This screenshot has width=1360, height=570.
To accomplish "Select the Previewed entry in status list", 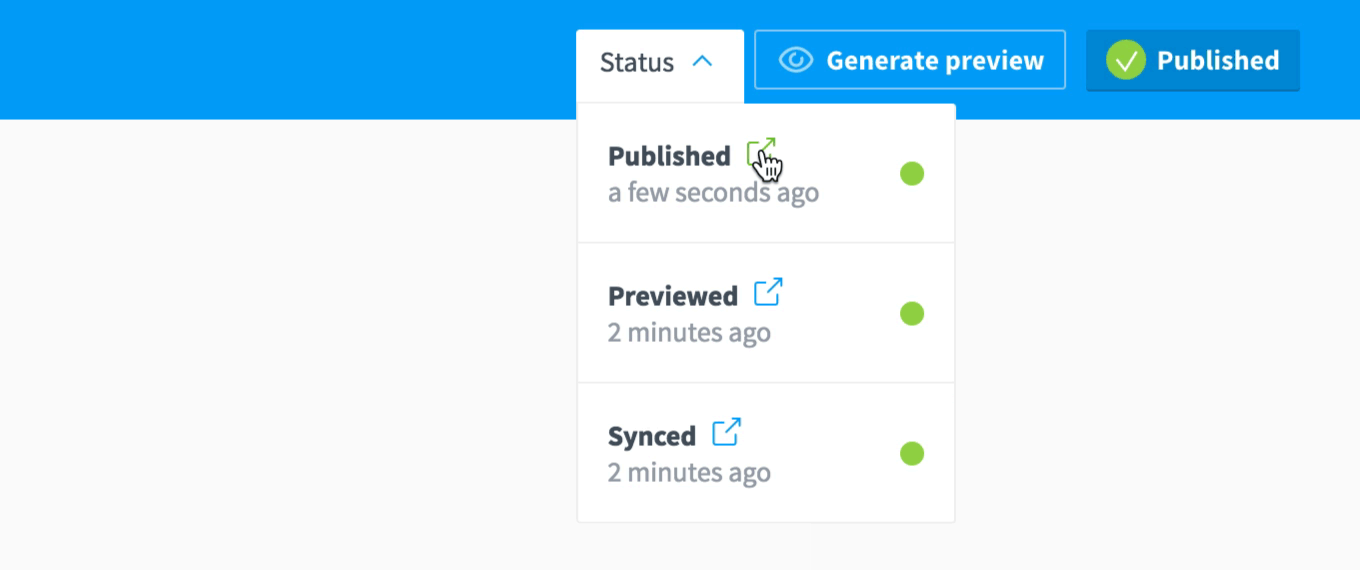I will click(672, 297).
